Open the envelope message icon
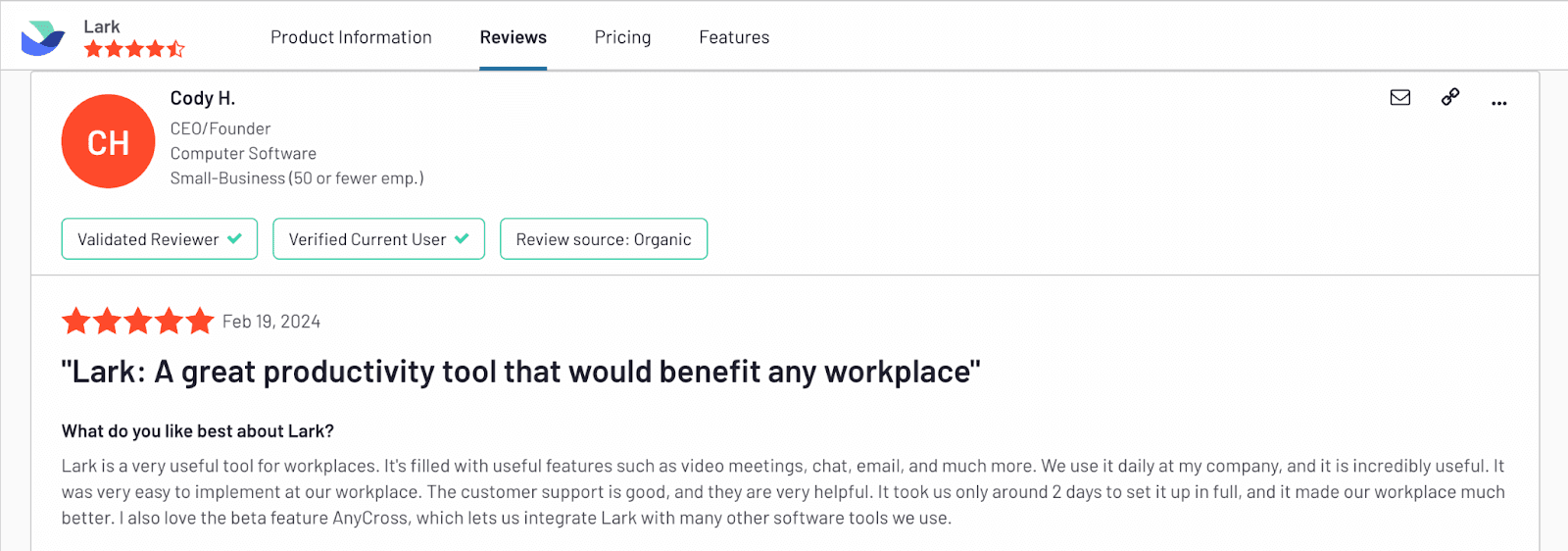This screenshot has width=1568, height=551. point(1400,97)
